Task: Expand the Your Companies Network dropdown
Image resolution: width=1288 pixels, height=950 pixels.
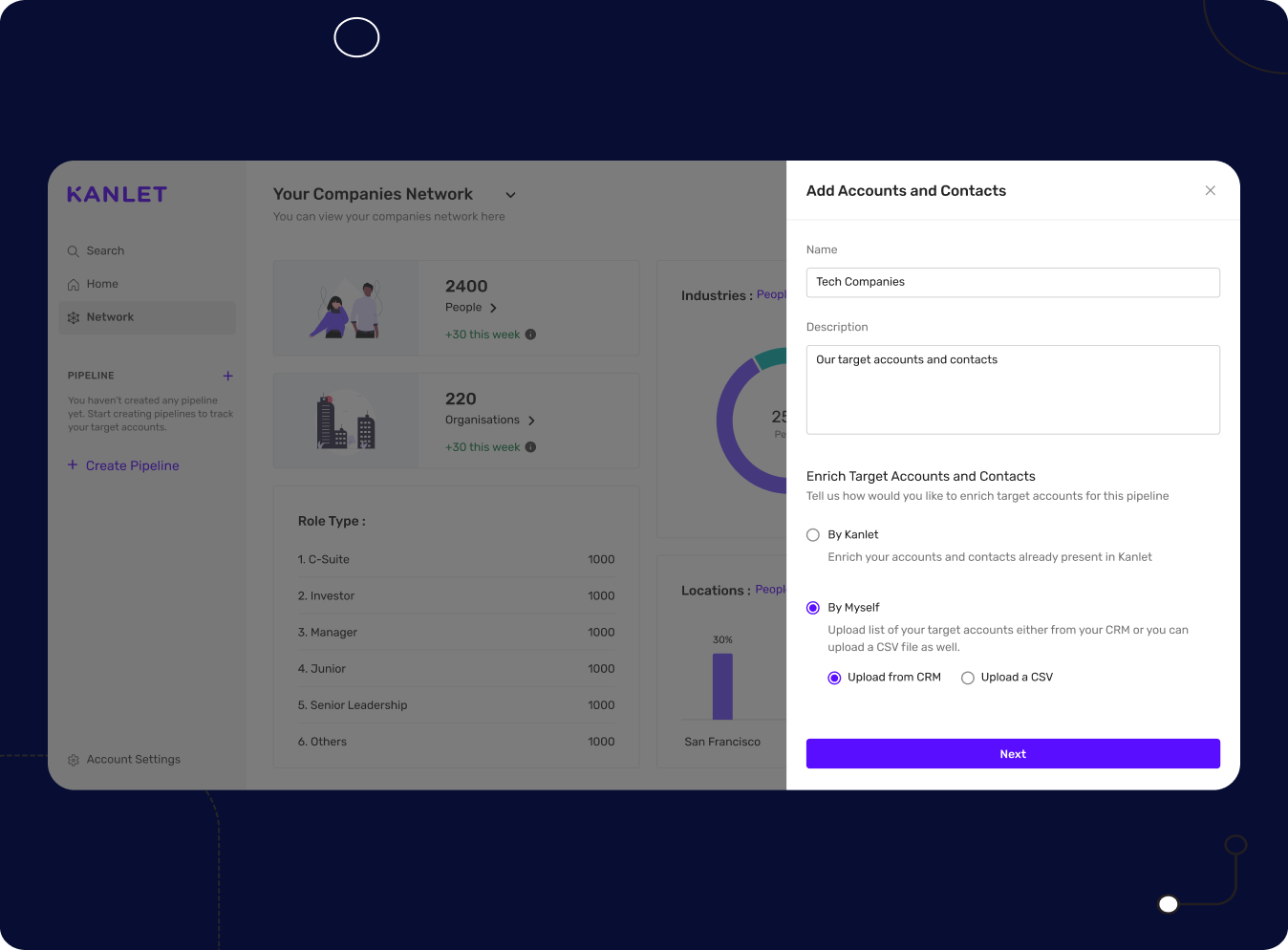Action: pyautogui.click(x=510, y=195)
